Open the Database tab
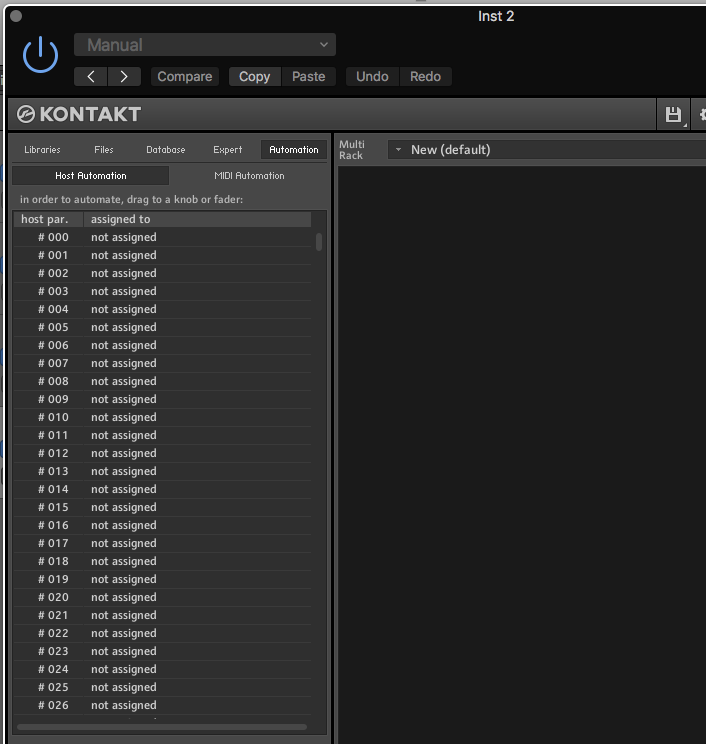Viewport: 706px width, 744px height. tap(166, 150)
